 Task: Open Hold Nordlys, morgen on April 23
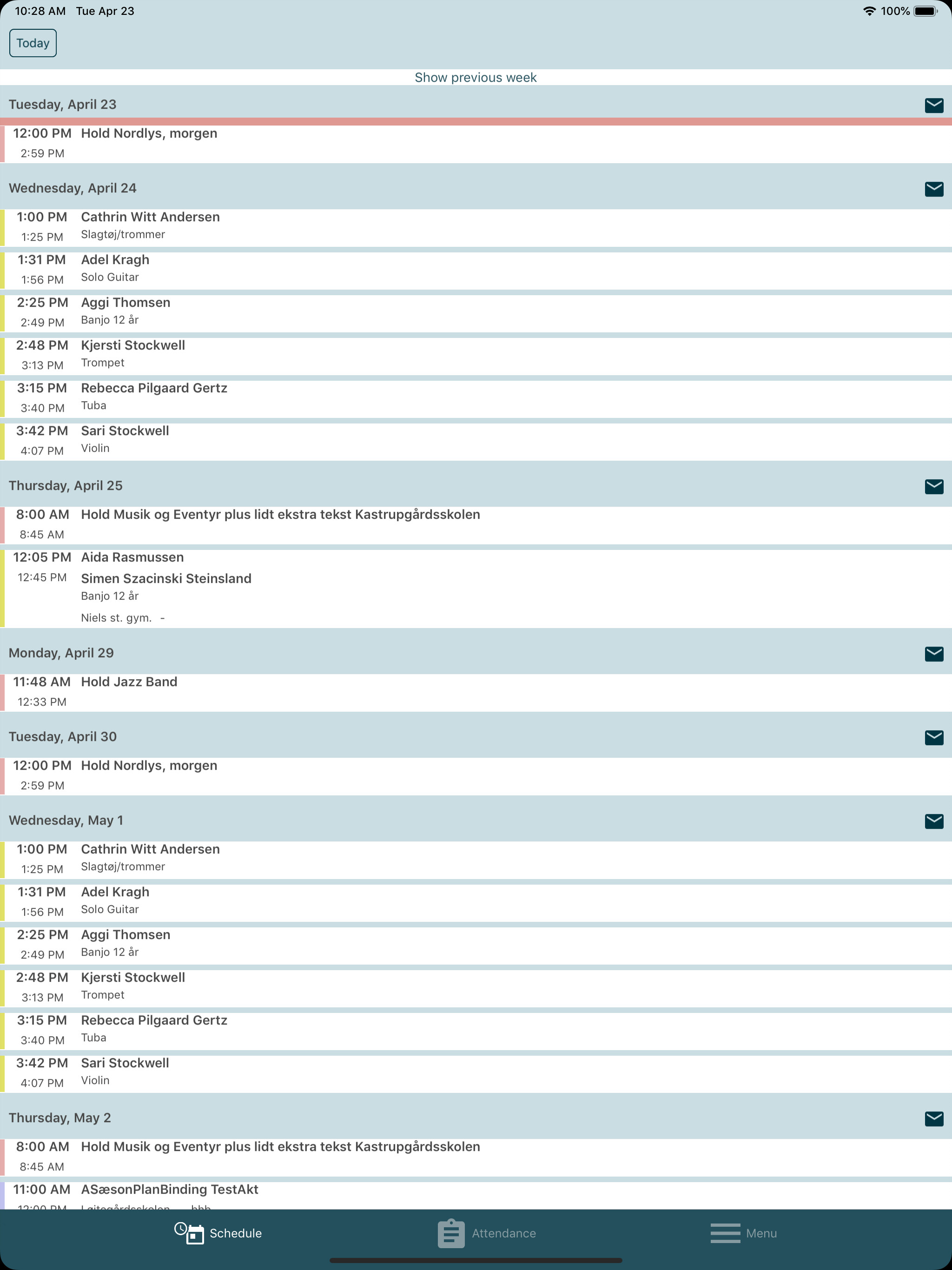coord(476,144)
